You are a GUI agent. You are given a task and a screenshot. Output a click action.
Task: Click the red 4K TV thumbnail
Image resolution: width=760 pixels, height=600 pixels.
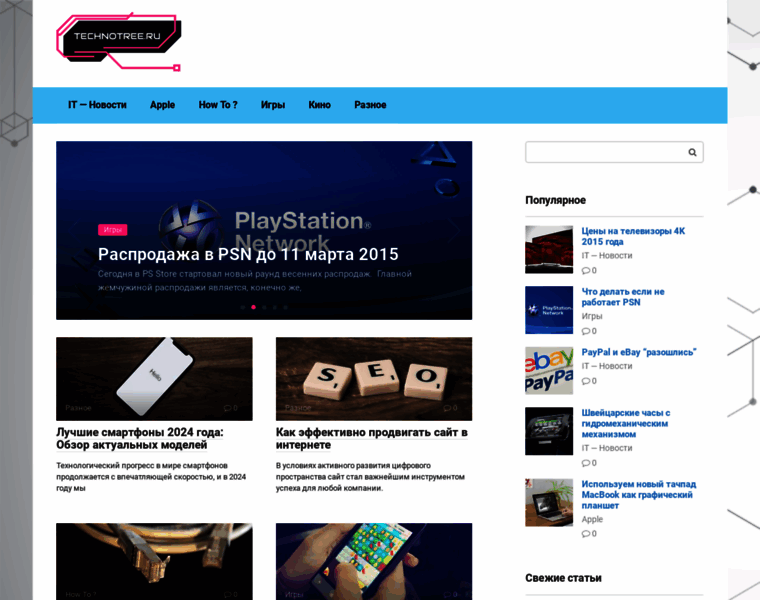(549, 250)
